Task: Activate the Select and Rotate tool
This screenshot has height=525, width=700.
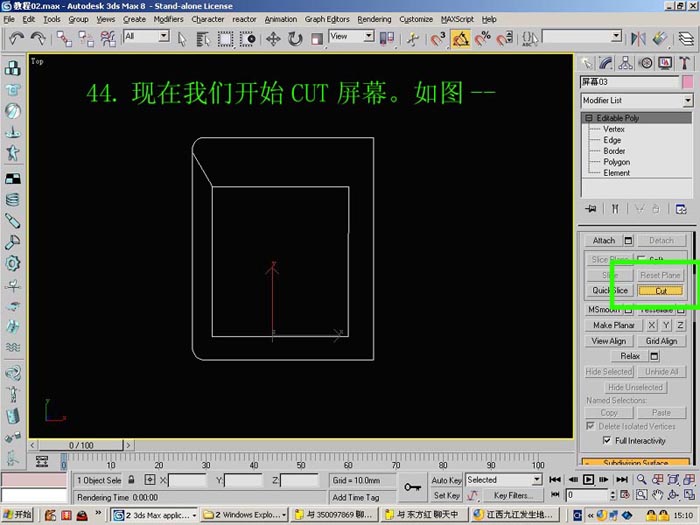Action: [295, 39]
